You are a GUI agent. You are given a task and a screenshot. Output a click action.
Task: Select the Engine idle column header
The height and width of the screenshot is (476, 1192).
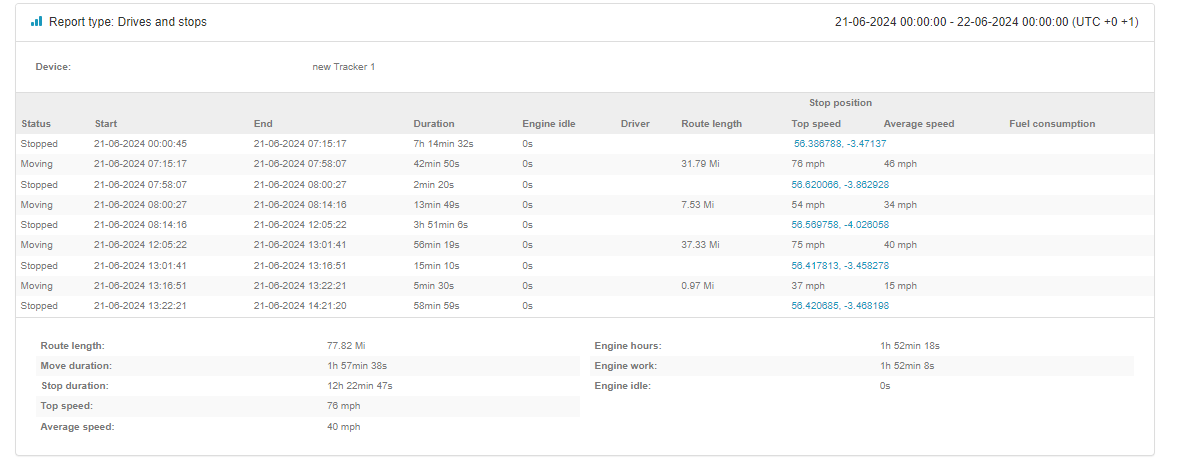pyautogui.click(x=548, y=124)
